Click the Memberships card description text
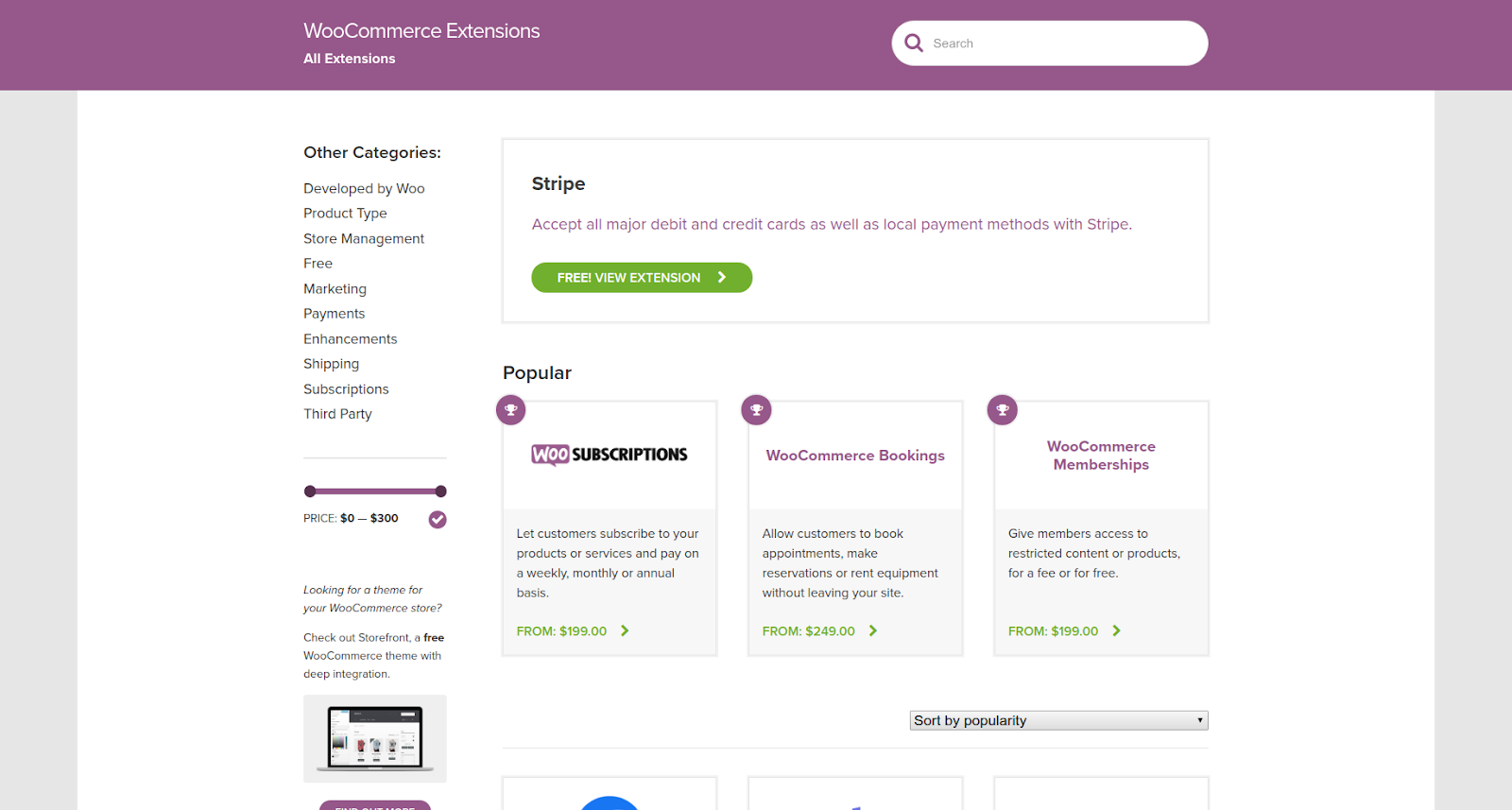Image resolution: width=1512 pixels, height=810 pixels. pyautogui.click(x=1094, y=554)
